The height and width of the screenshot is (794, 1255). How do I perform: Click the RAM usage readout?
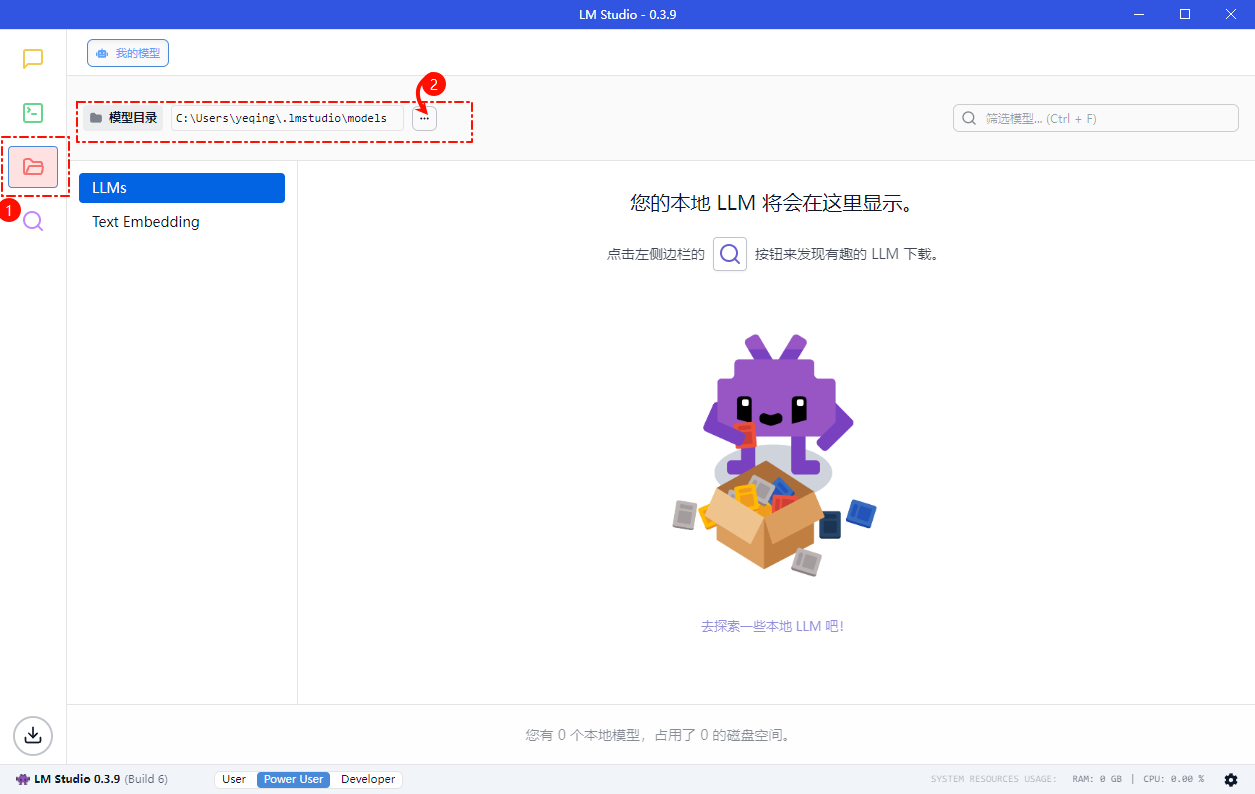point(1097,779)
